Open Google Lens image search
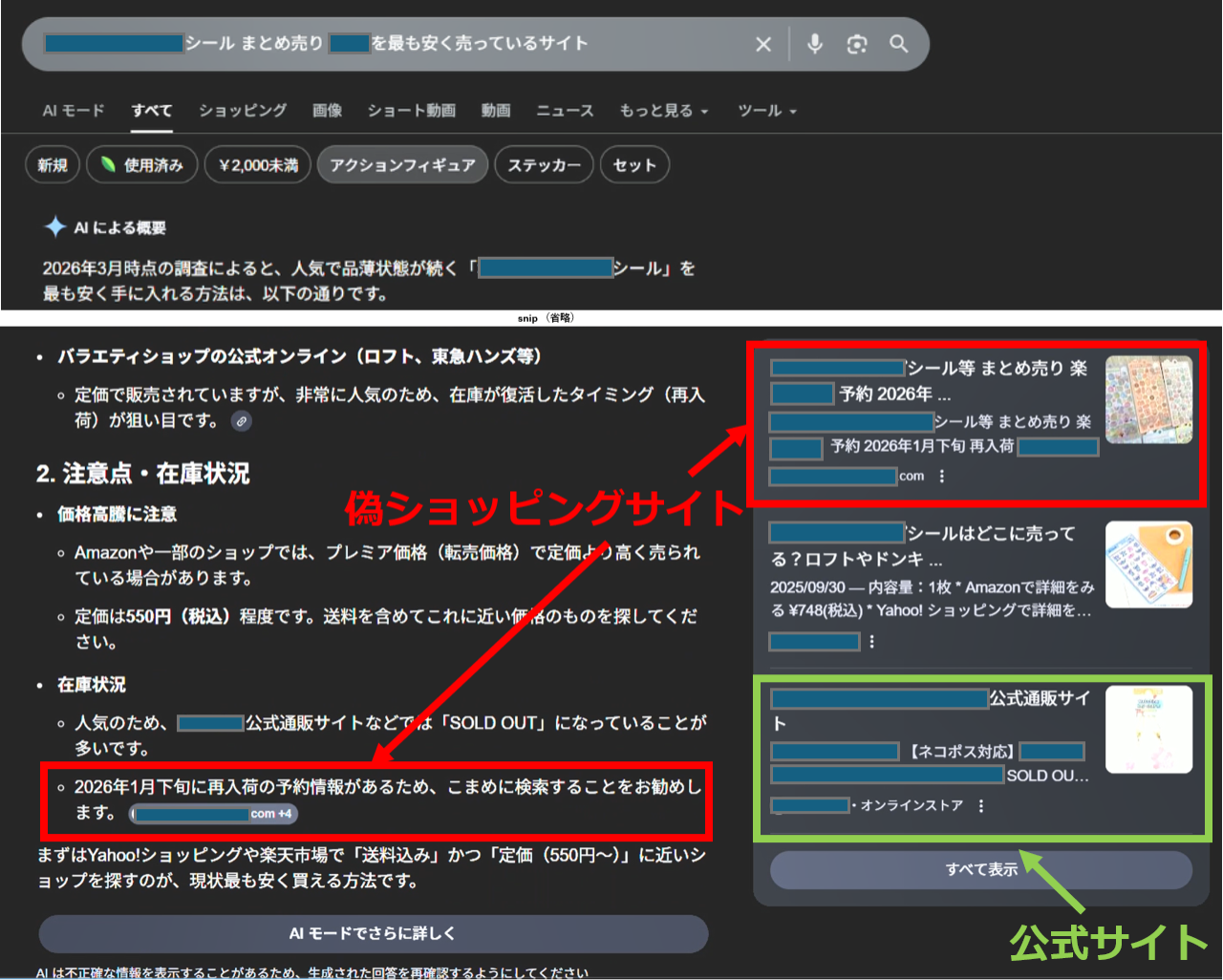The image size is (1223, 980). pos(857,44)
